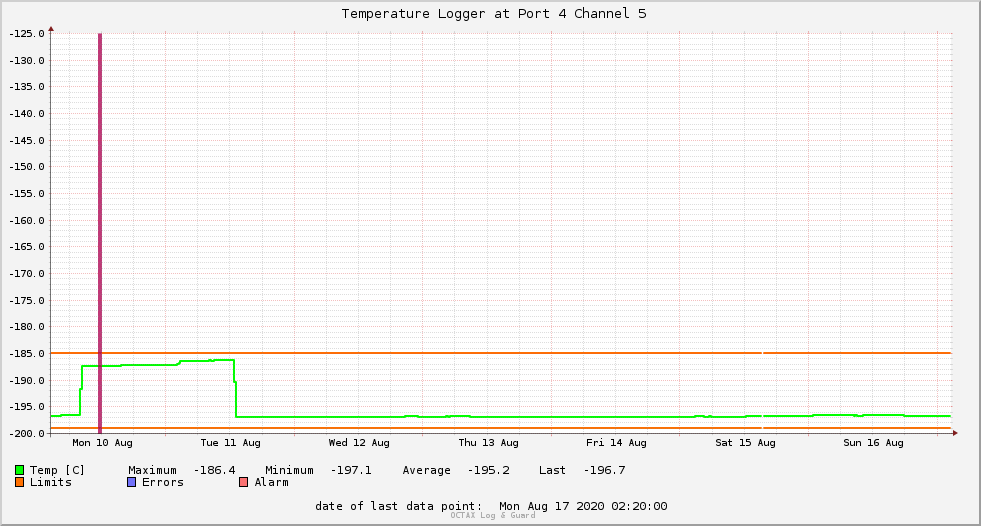Image resolution: width=981 pixels, height=526 pixels.
Task: Click the 'Tue 11 Aug' x-axis label
Action: [230, 443]
